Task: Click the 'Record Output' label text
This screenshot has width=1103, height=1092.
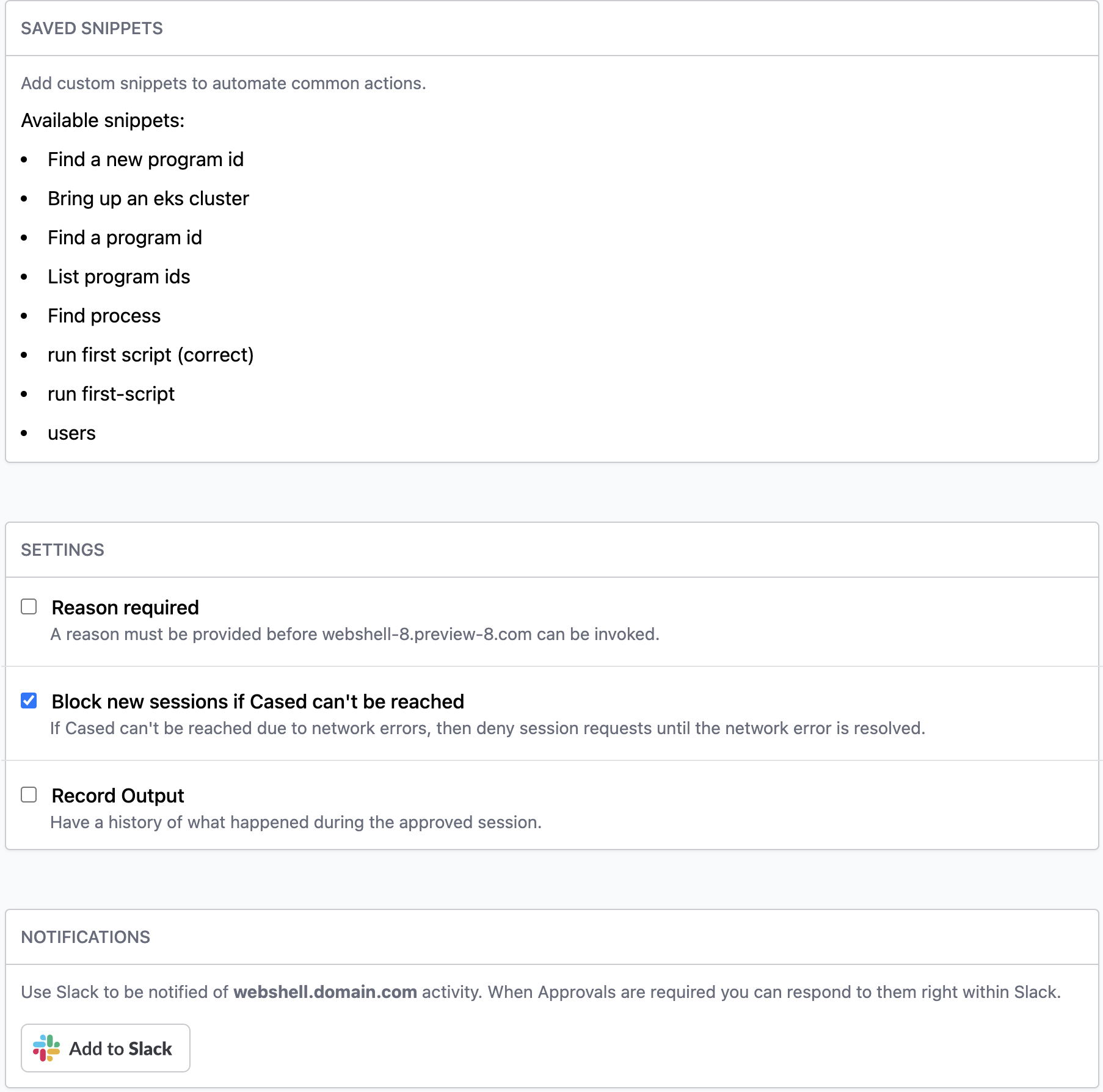Action: [x=118, y=796]
